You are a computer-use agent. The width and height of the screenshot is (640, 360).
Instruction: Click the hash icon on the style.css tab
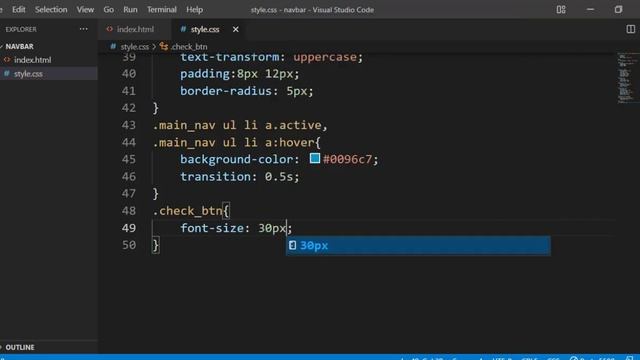tap(183, 29)
